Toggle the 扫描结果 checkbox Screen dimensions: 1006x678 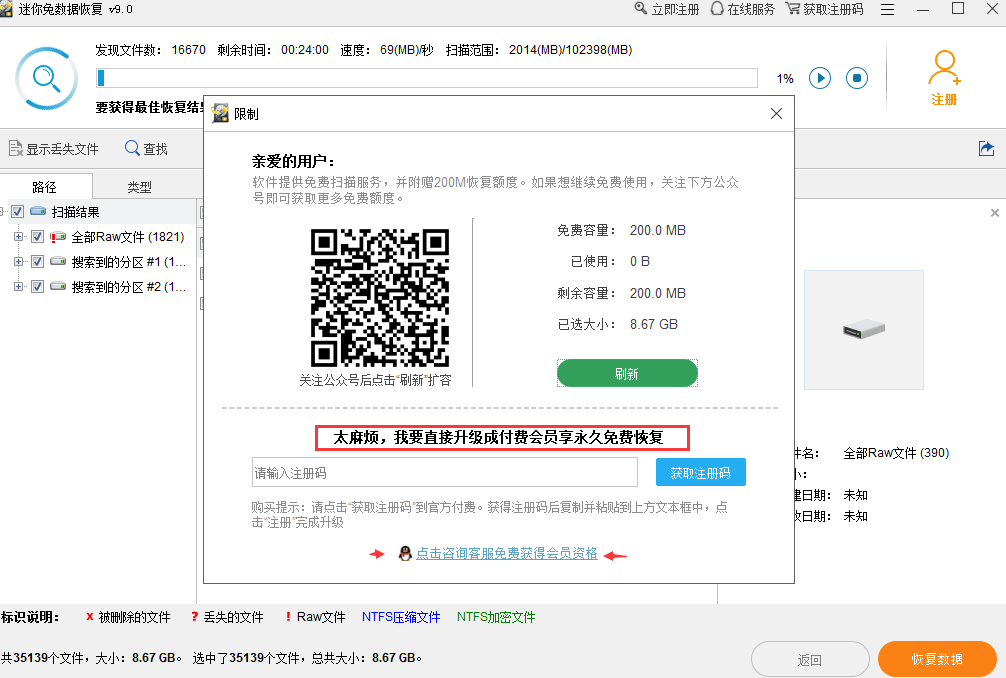(x=18, y=212)
